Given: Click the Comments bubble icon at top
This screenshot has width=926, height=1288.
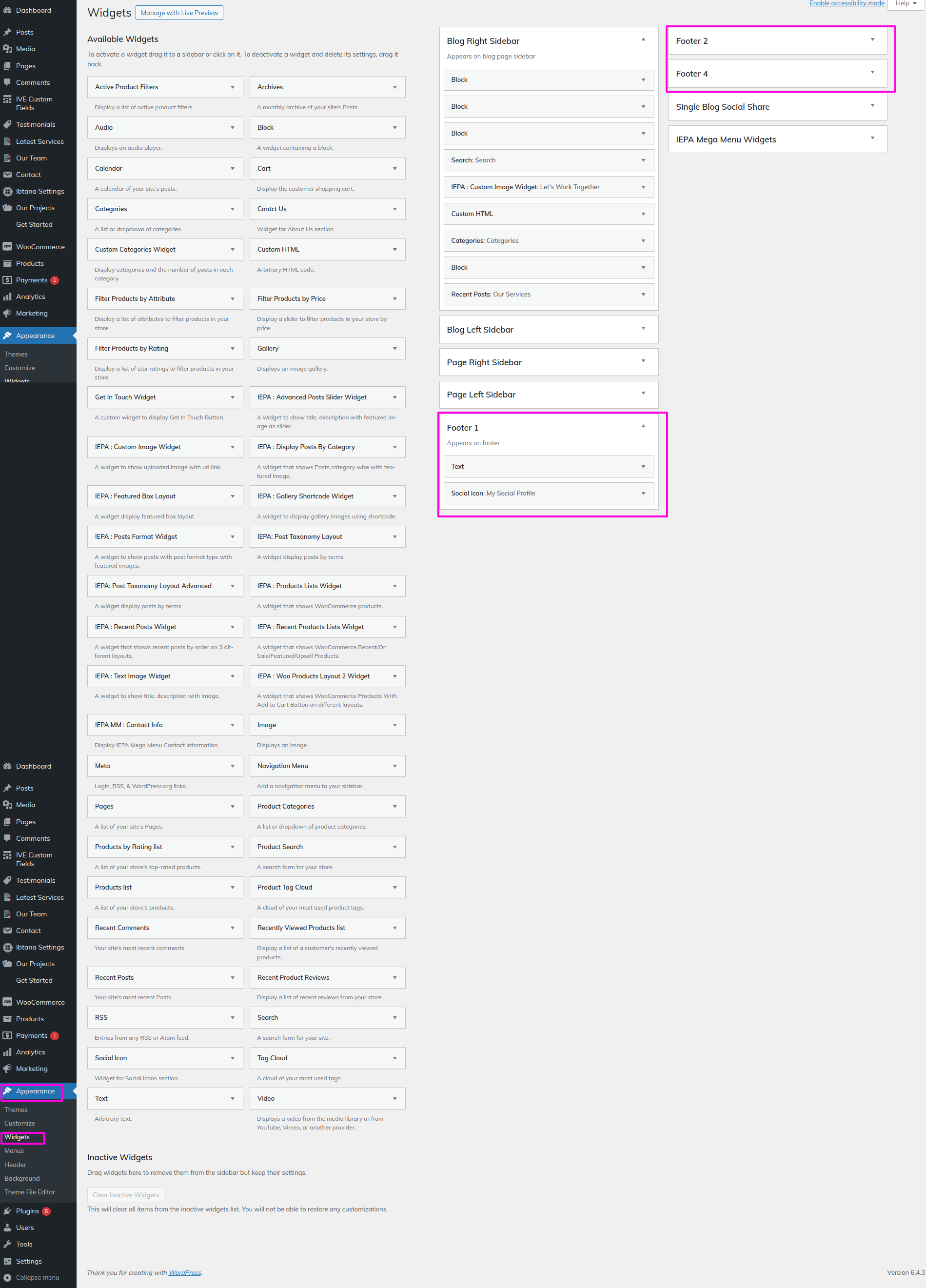Looking at the screenshot, I should 7,82.
